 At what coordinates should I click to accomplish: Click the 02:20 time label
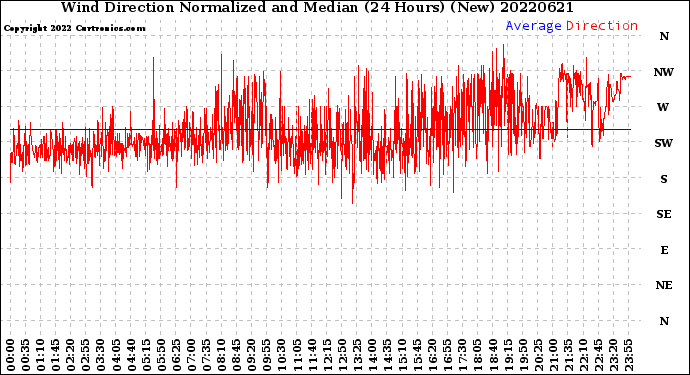click(x=71, y=356)
